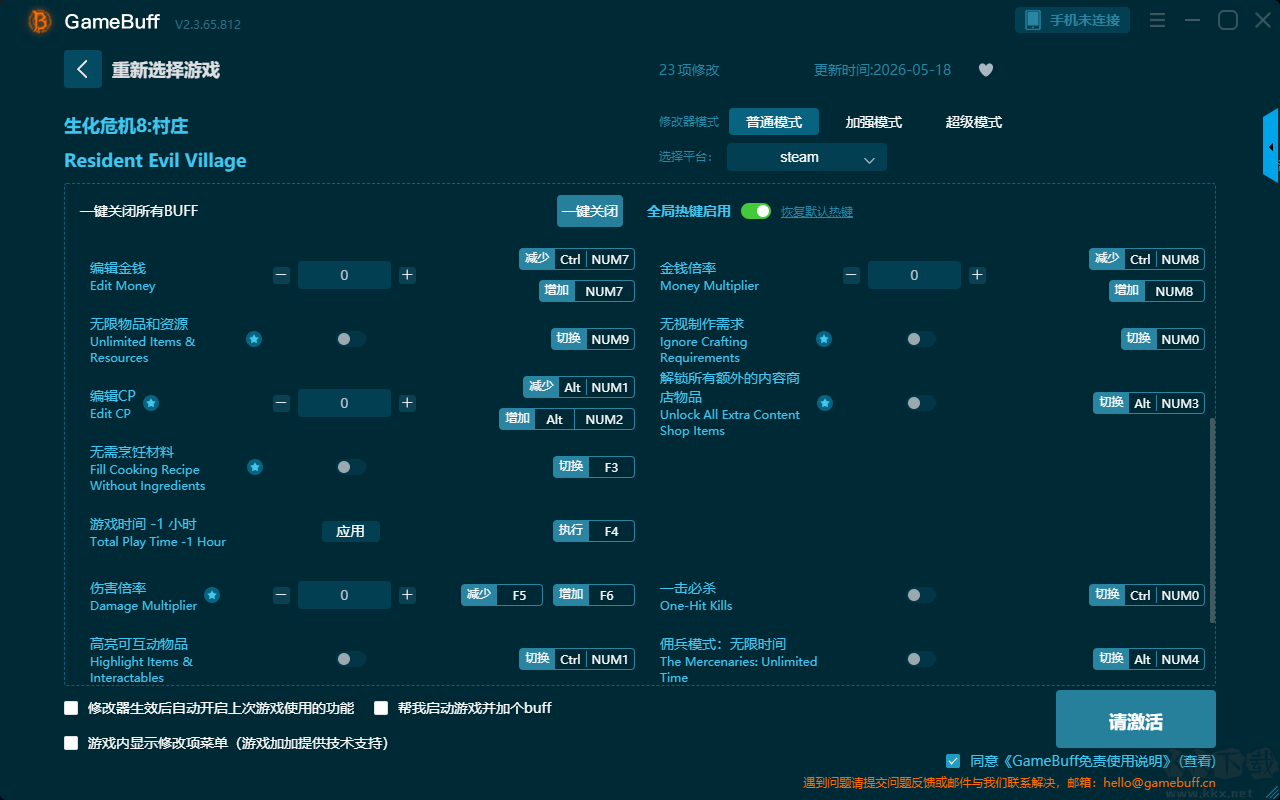Go back using the back arrow button
The width and height of the screenshot is (1280, 800).
[x=83, y=69]
